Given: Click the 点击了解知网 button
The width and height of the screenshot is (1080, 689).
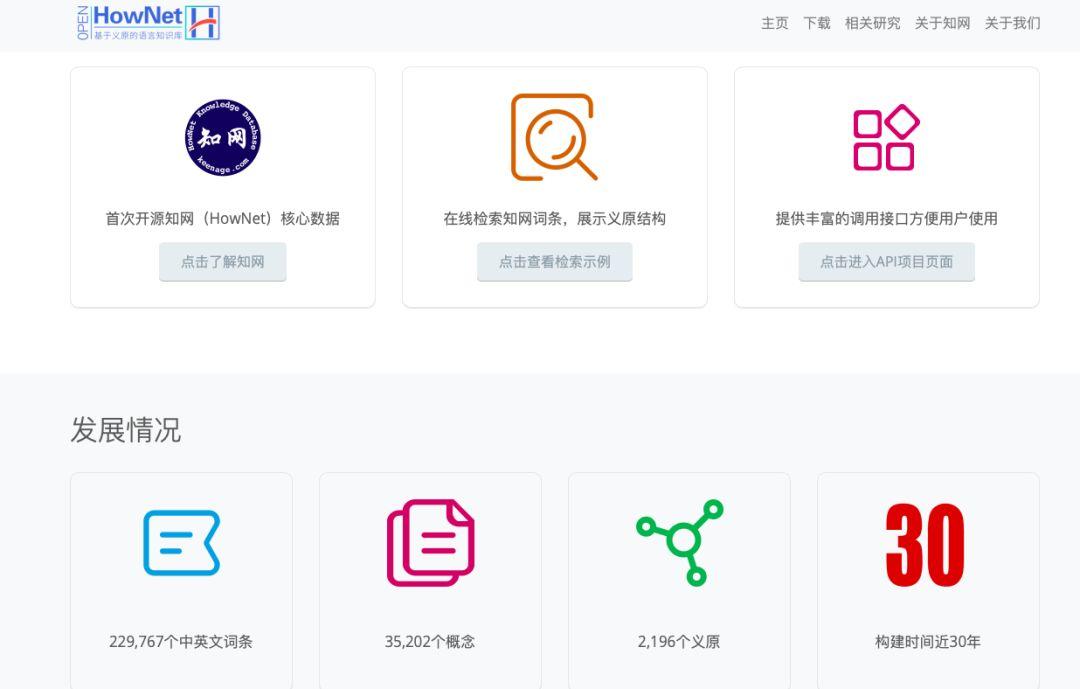Looking at the screenshot, I should point(222,262).
